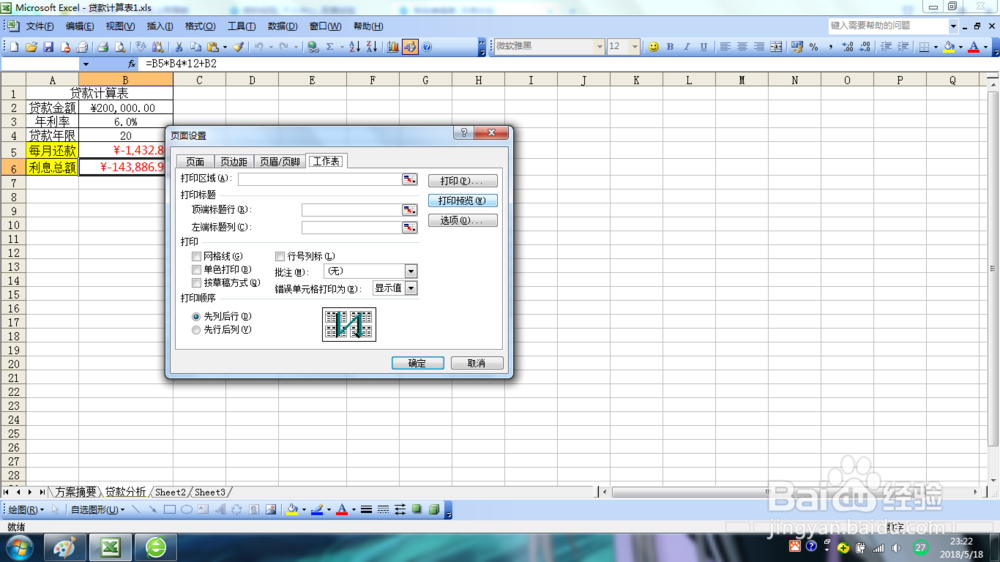
Task: Click the 打印区域 input field
Action: (x=320, y=179)
